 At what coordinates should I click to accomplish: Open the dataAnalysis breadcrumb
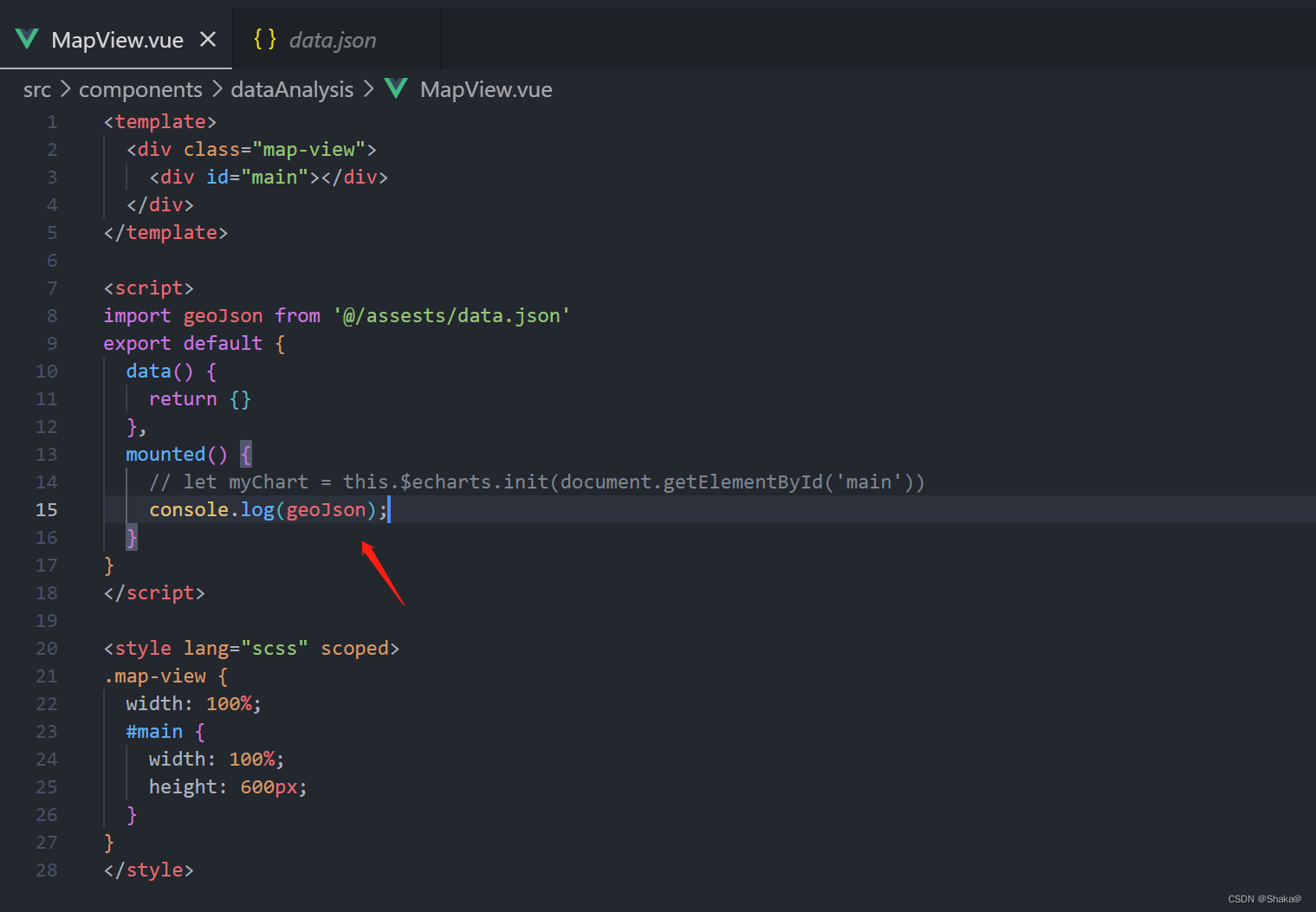[292, 89]
